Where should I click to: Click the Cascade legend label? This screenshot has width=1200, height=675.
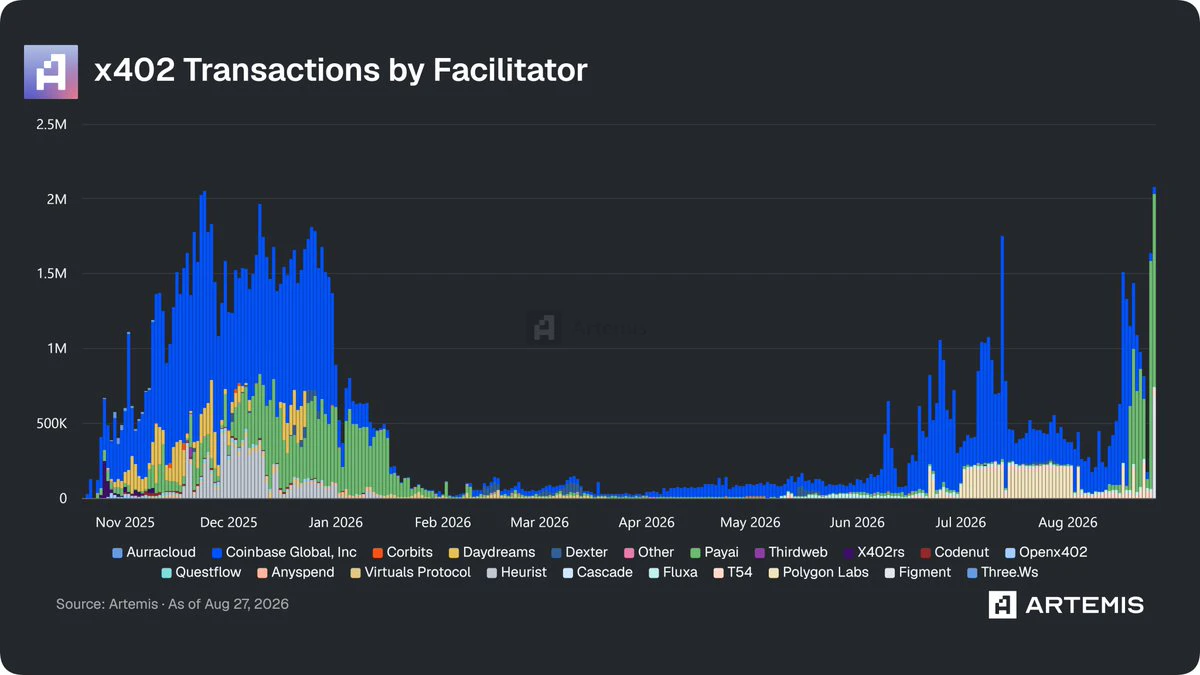(597, 573)
